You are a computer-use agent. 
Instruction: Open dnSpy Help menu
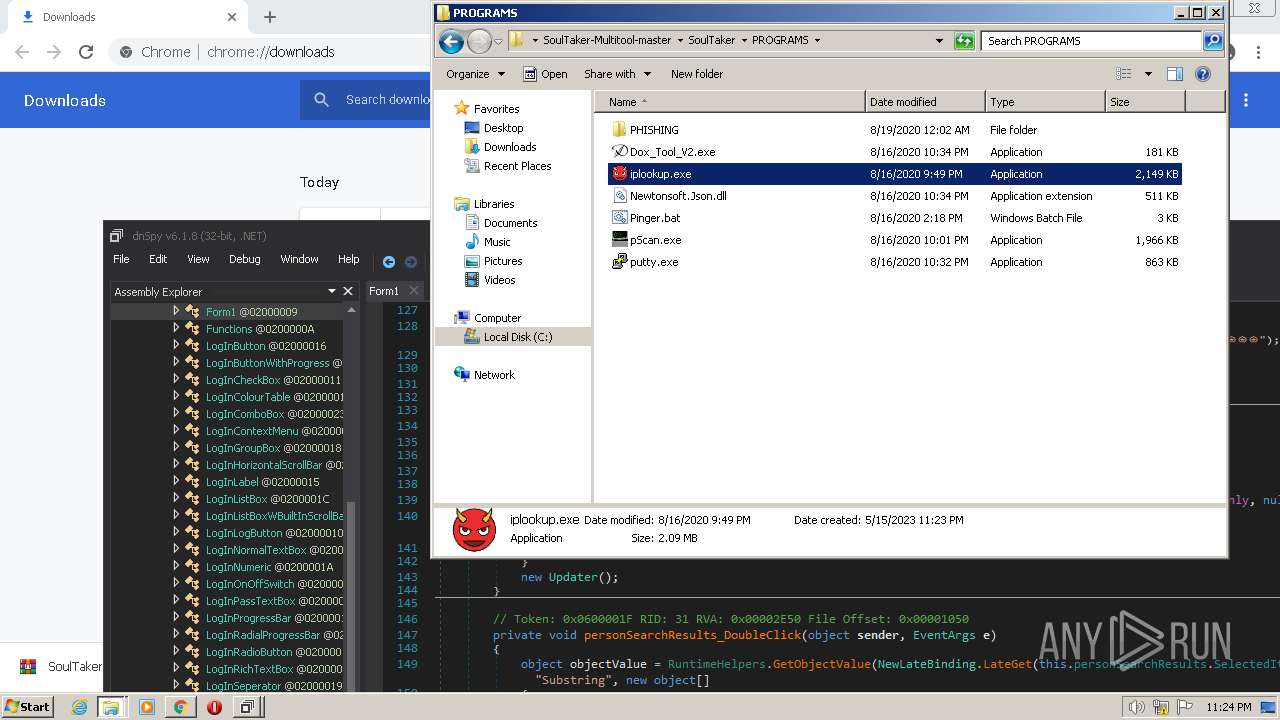click(x=348, y=259)
